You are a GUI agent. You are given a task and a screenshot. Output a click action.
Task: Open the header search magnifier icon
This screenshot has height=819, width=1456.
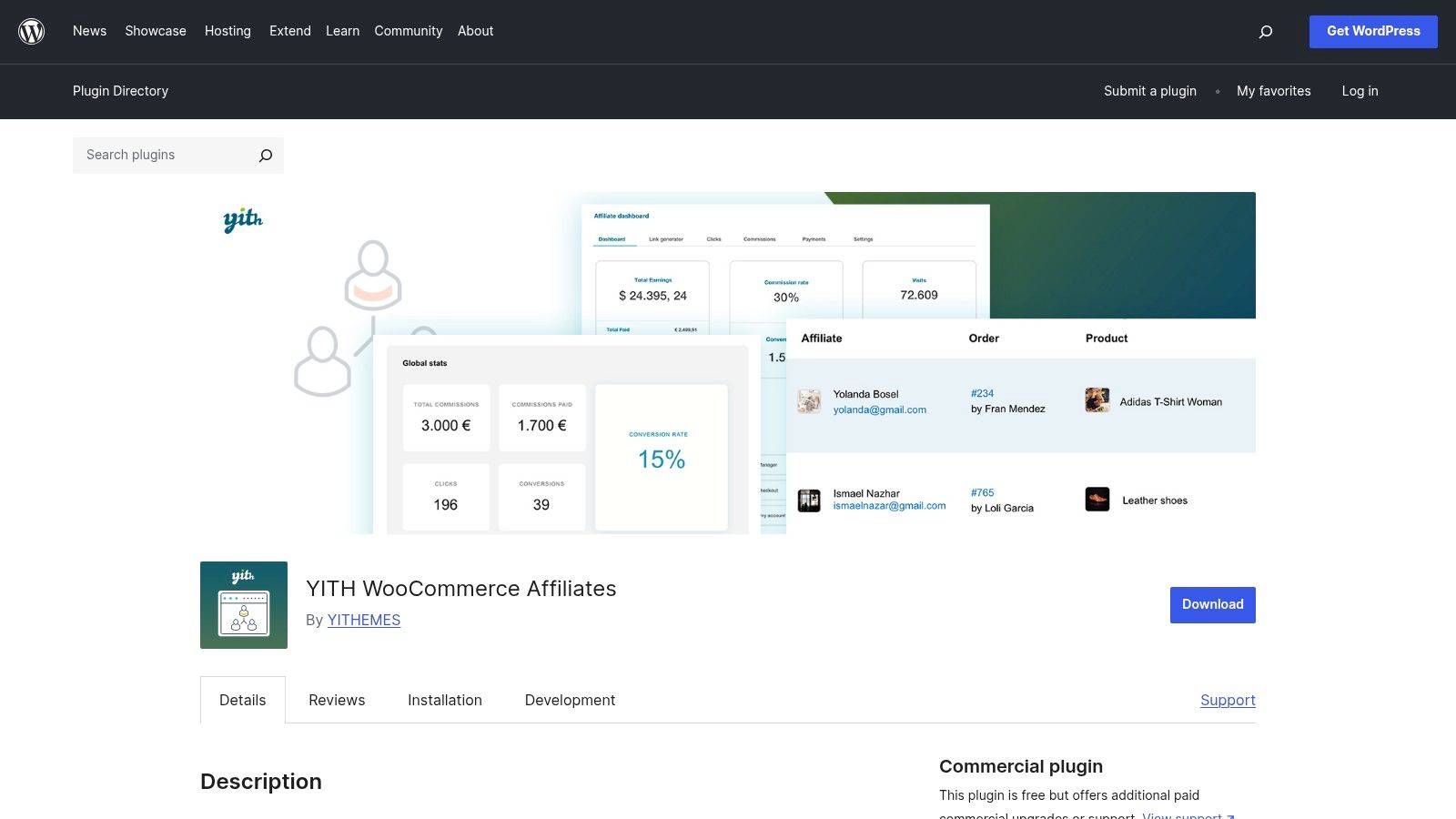[x=1266, y=31]
